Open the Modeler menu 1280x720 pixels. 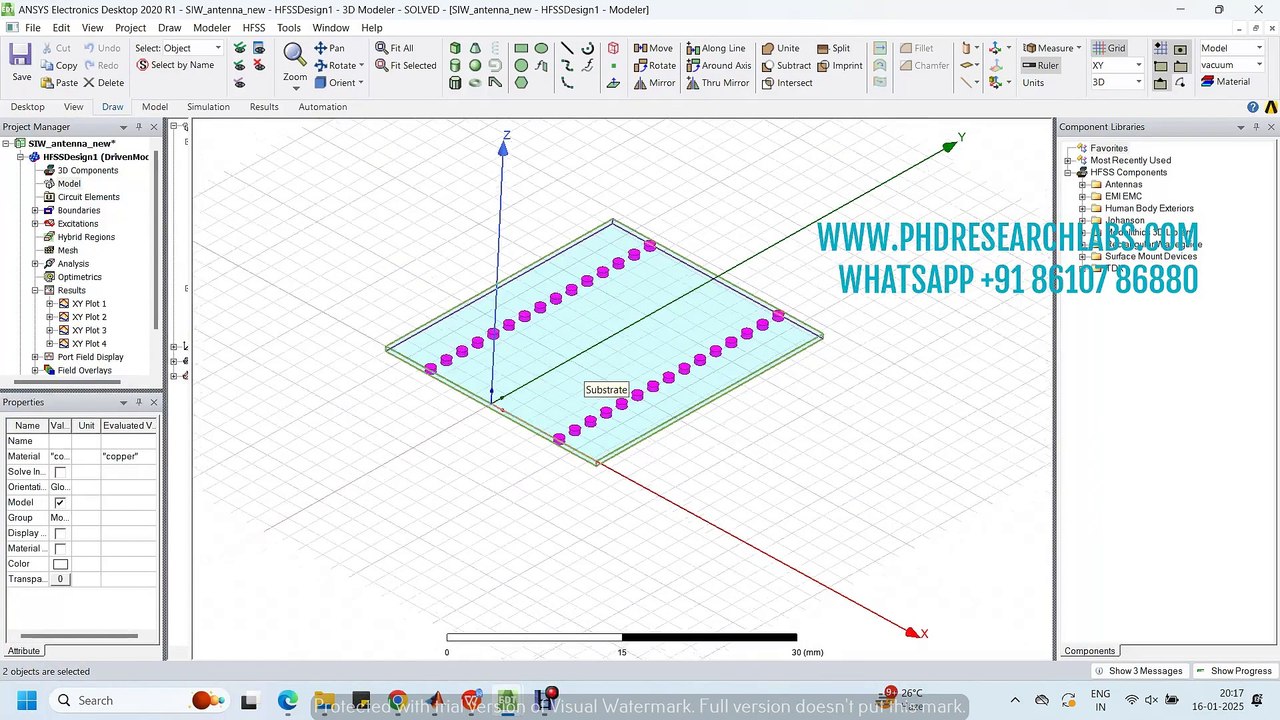tap(211, 28)
